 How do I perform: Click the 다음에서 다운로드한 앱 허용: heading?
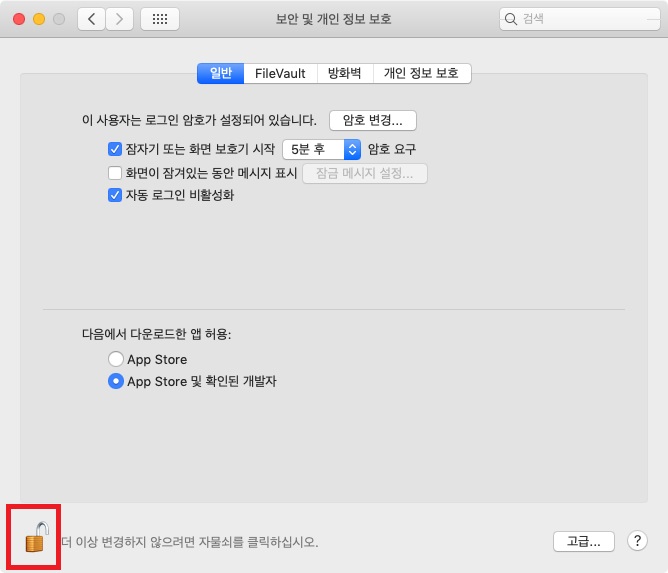tap(156, 334)
